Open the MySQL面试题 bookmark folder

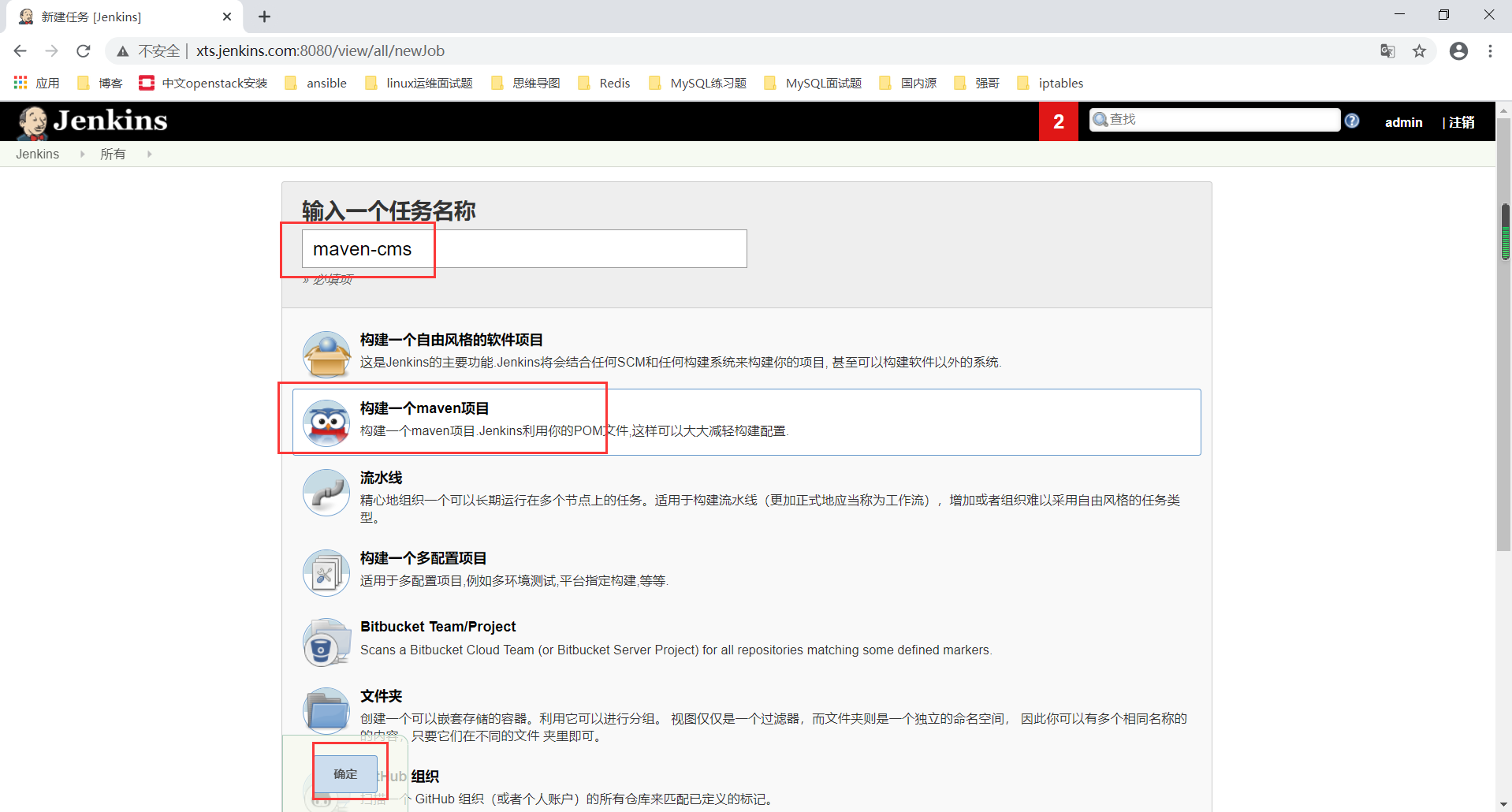(x=813, y=83)
